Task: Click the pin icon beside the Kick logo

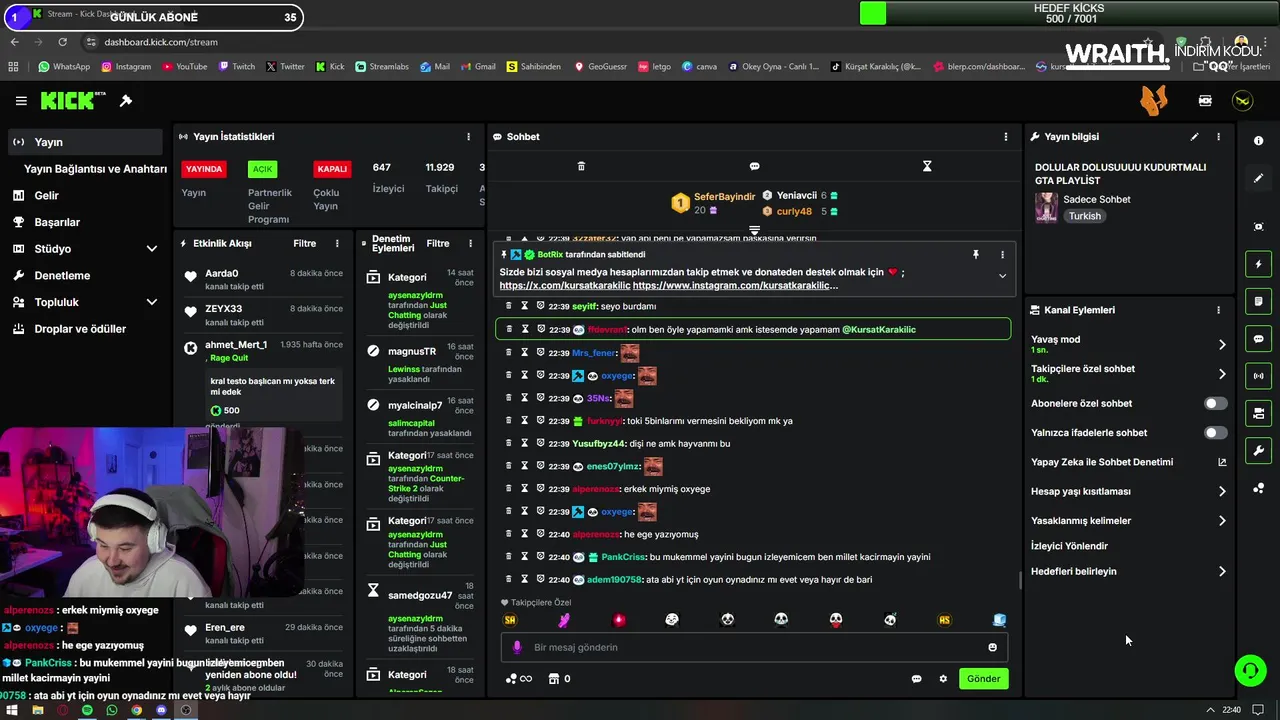Action: (126, 101)
